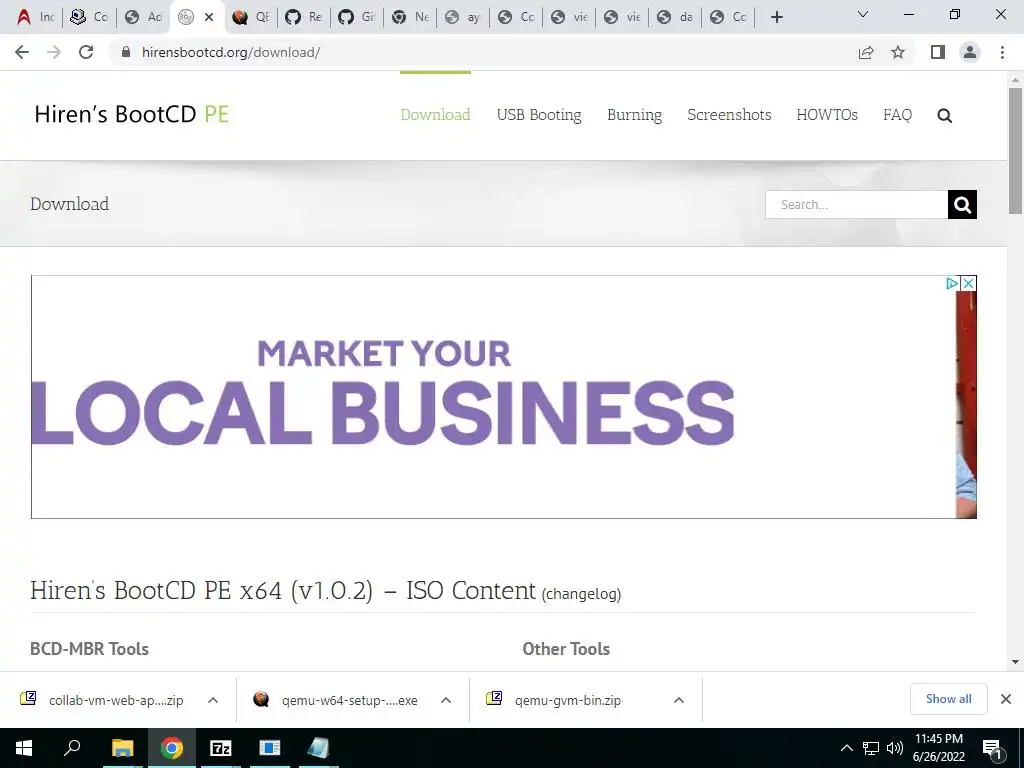Click the page Search input field
Screen dimensions: 1024x768
tap(856, 204)
